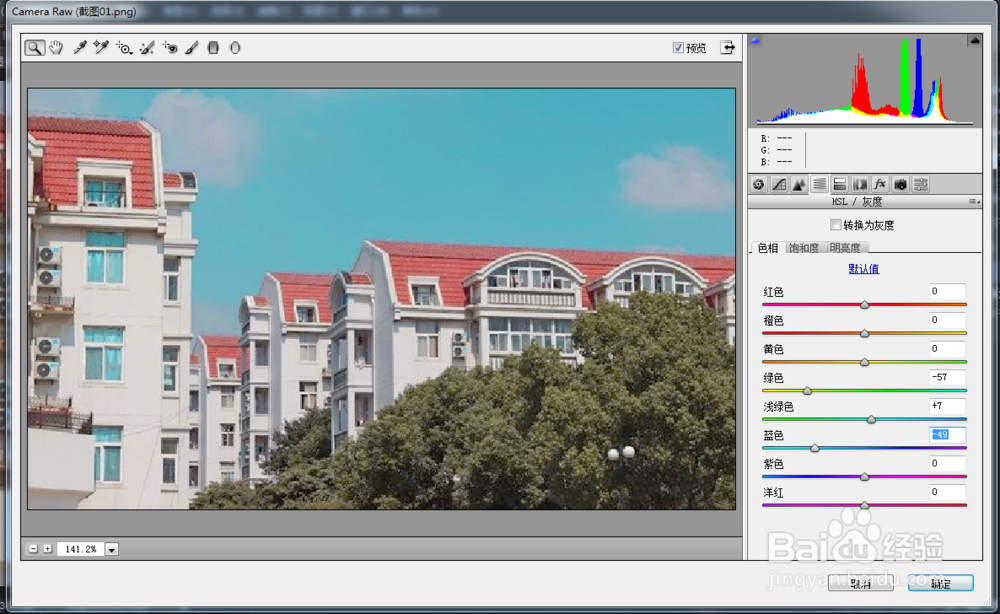Click the 黄色 value input field
1000x614 pixels.
(947, 349)
